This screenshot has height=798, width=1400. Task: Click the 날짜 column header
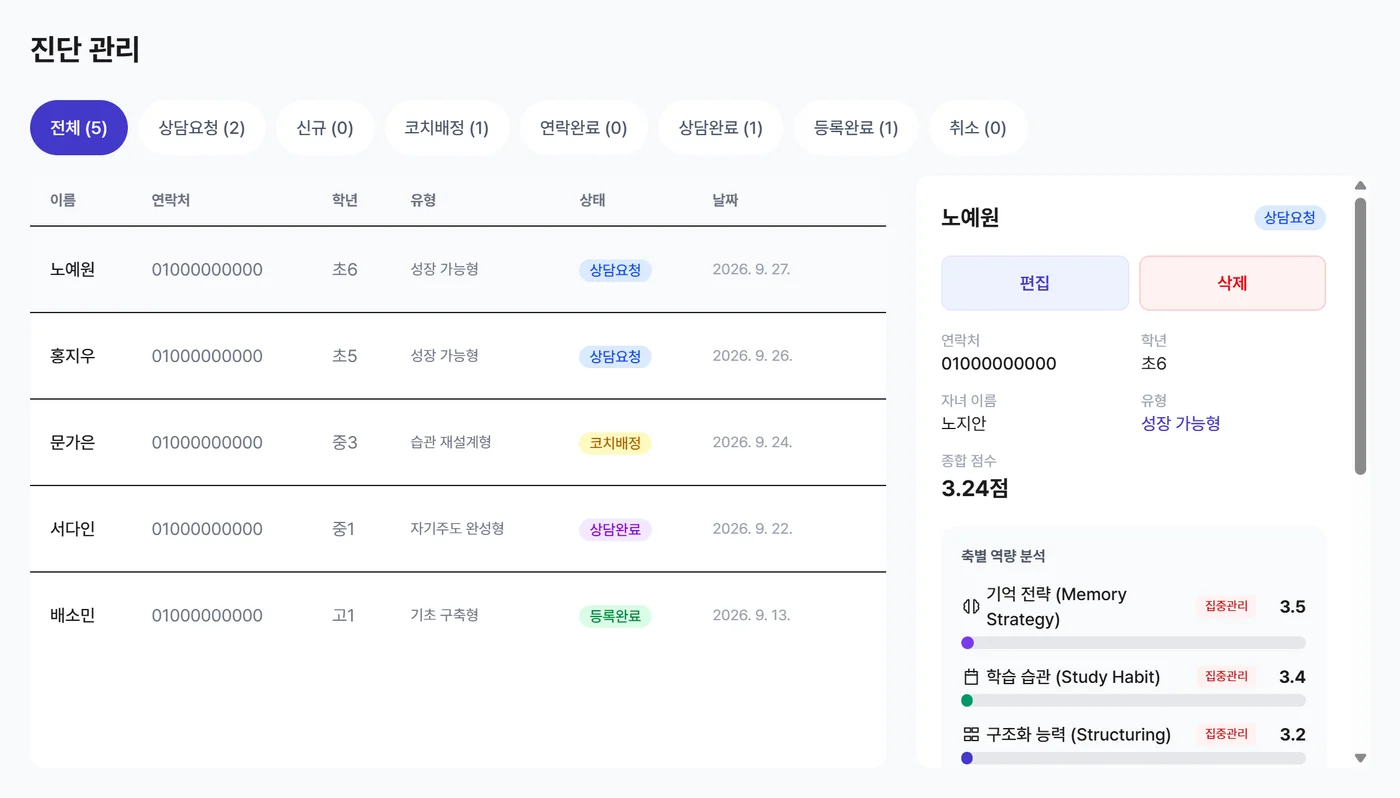coord(725,200)
